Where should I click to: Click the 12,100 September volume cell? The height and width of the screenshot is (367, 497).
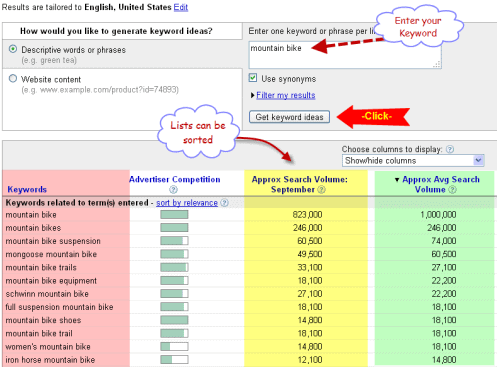[310, 360]
